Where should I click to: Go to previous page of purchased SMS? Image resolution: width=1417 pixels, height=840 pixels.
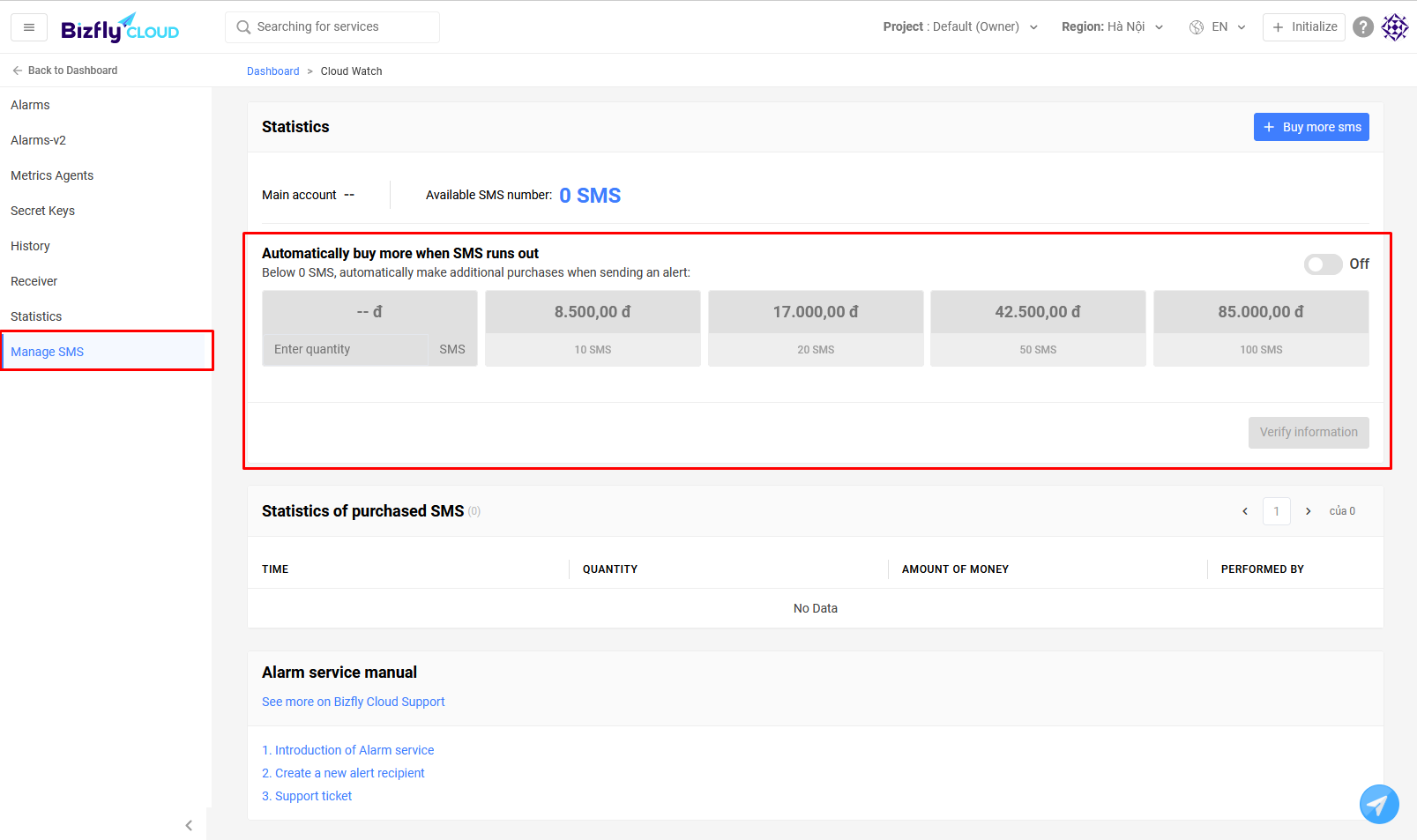click(x=1245, y=511)
